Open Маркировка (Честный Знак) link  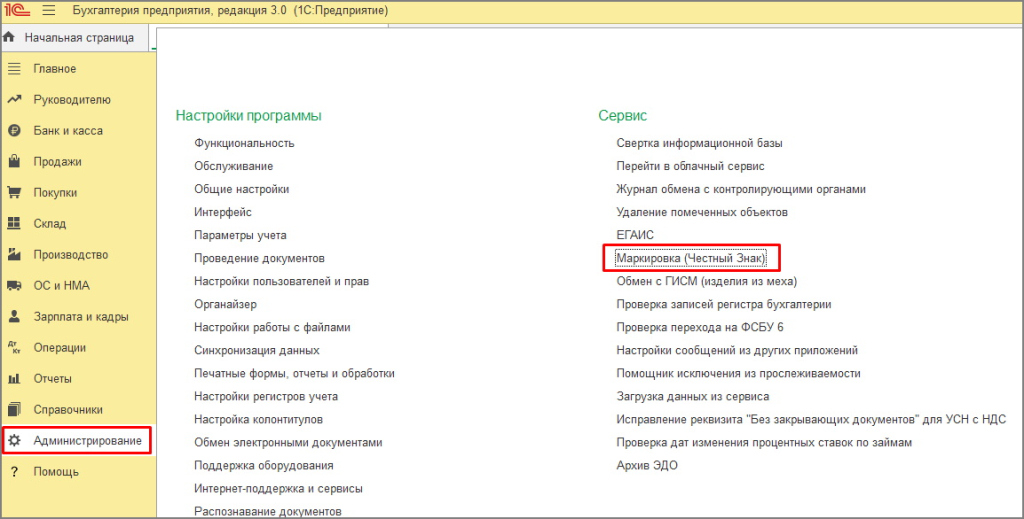[x=691, y=258]
